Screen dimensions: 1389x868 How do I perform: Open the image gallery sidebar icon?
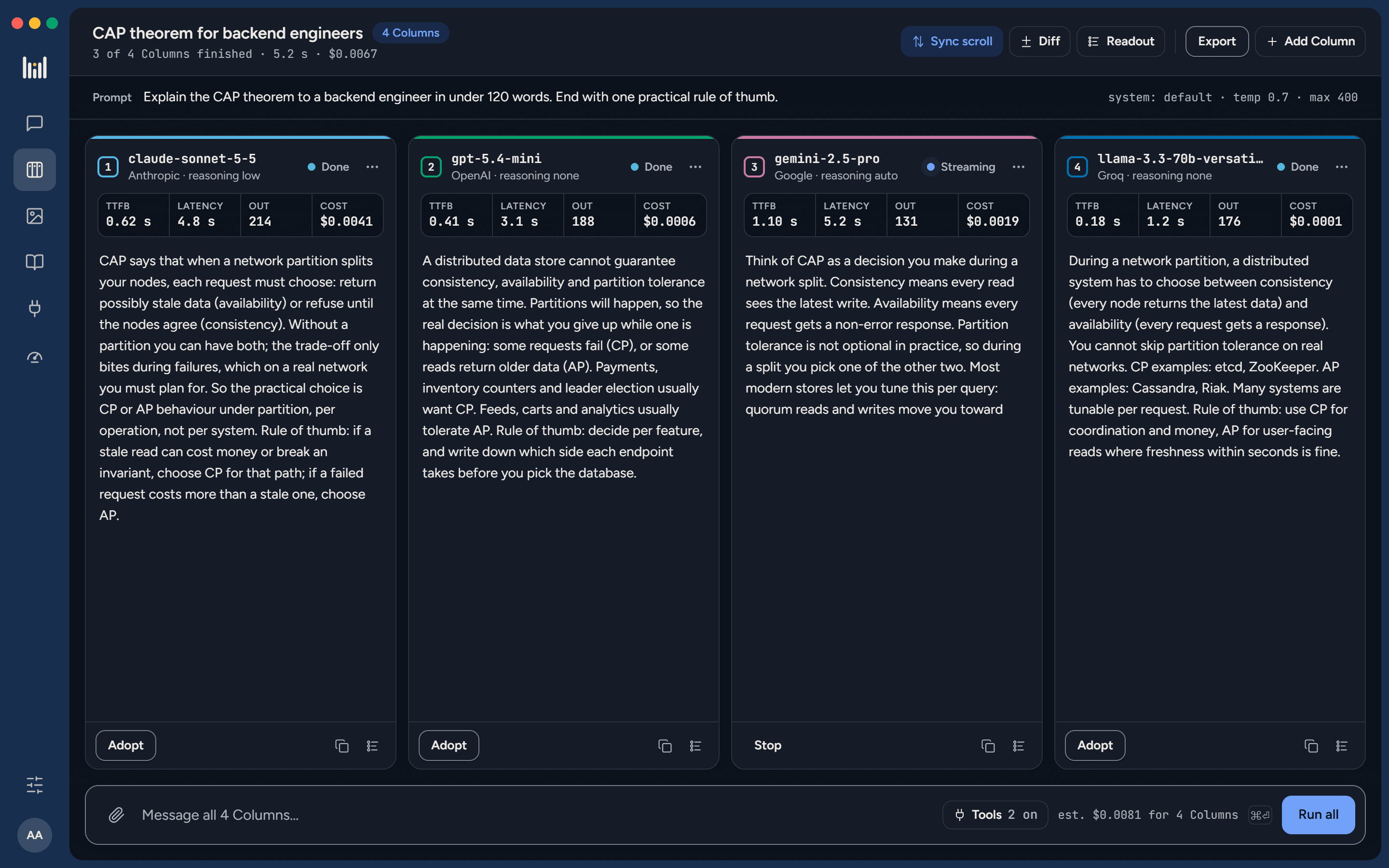click(34, 216)
